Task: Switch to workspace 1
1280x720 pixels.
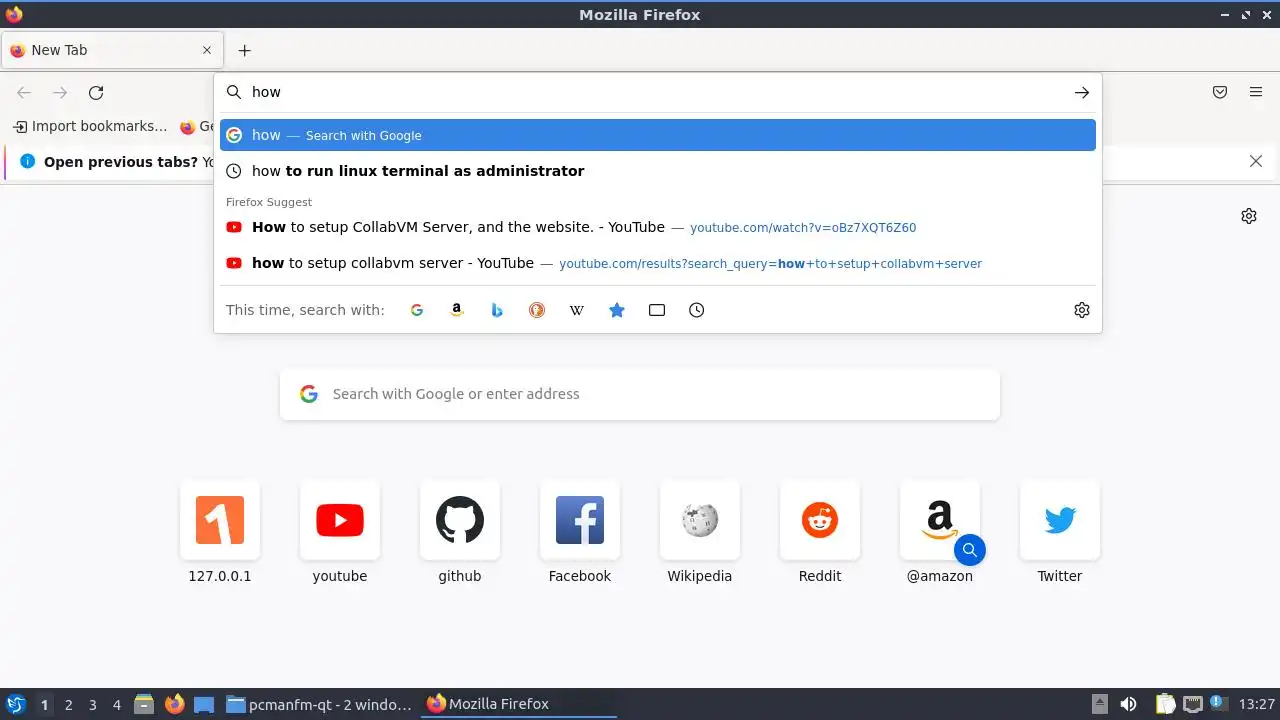Action: 44,705
